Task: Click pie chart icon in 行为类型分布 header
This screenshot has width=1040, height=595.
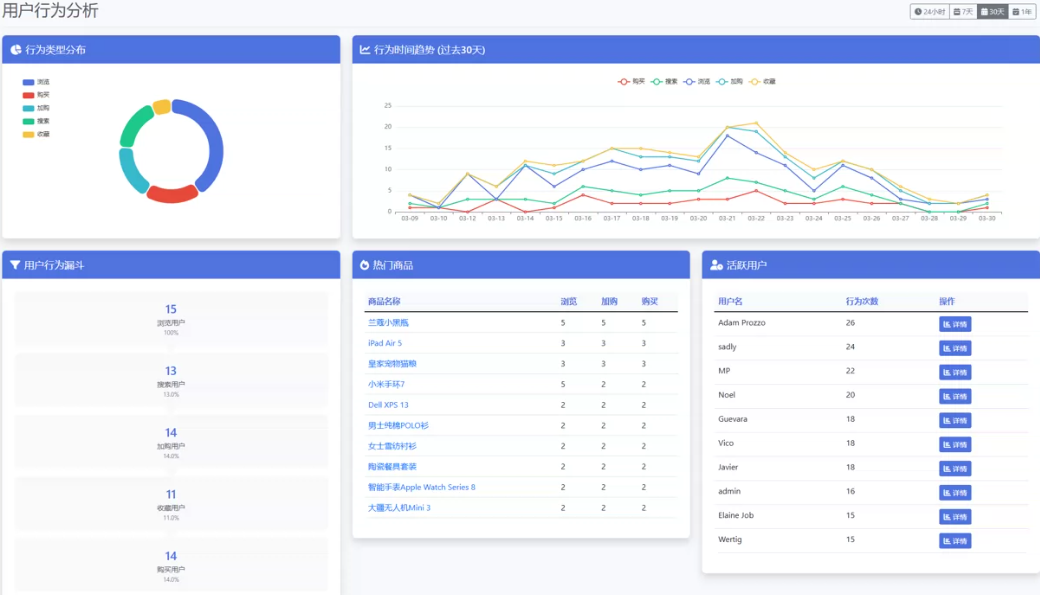Action: (x=15, y=50)
